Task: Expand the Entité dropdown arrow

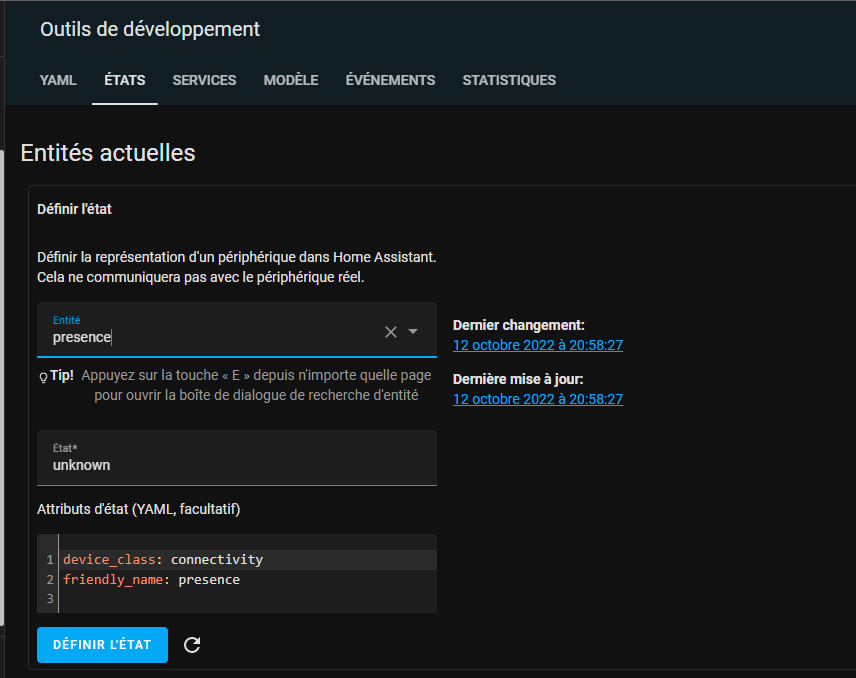Action: coord(413,332)
